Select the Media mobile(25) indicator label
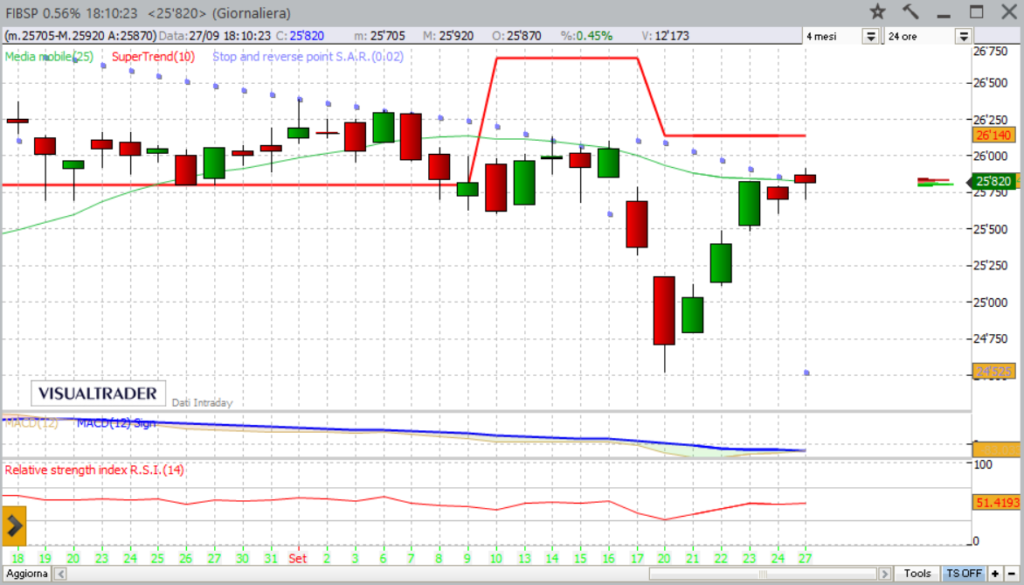 tap(49, 57)
